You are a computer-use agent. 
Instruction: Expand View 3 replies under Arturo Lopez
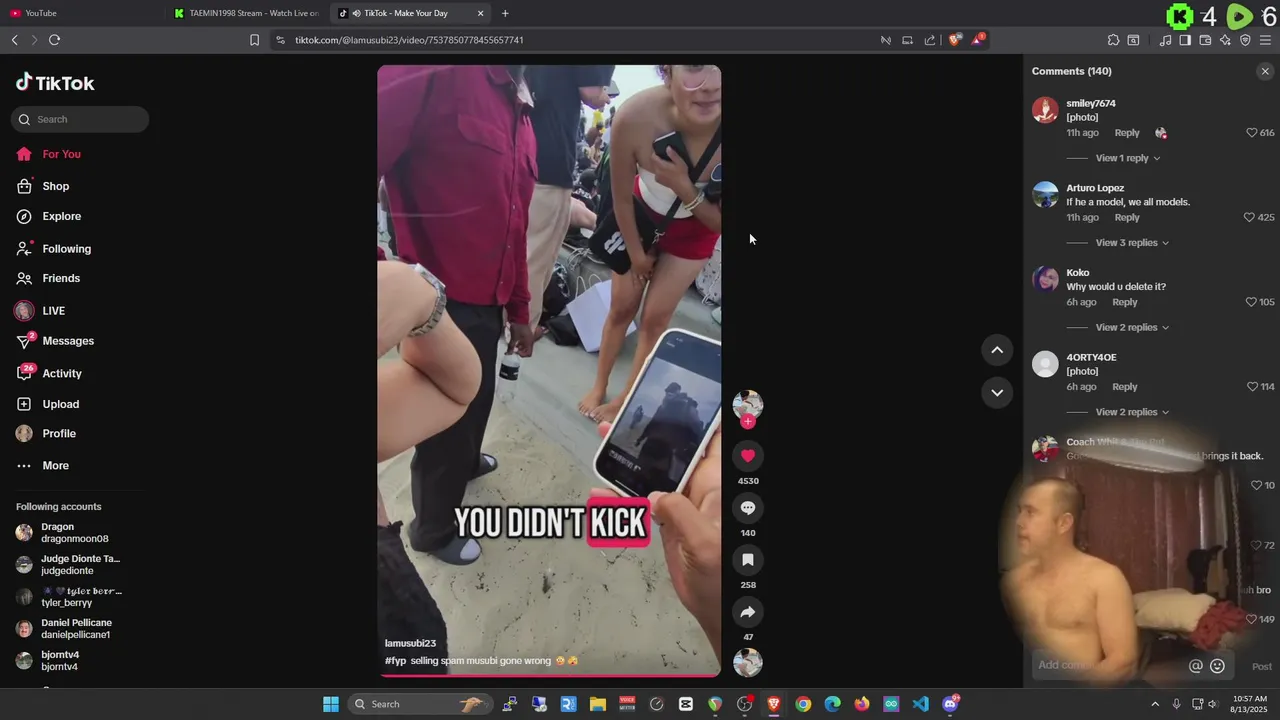click(1132, 243)
